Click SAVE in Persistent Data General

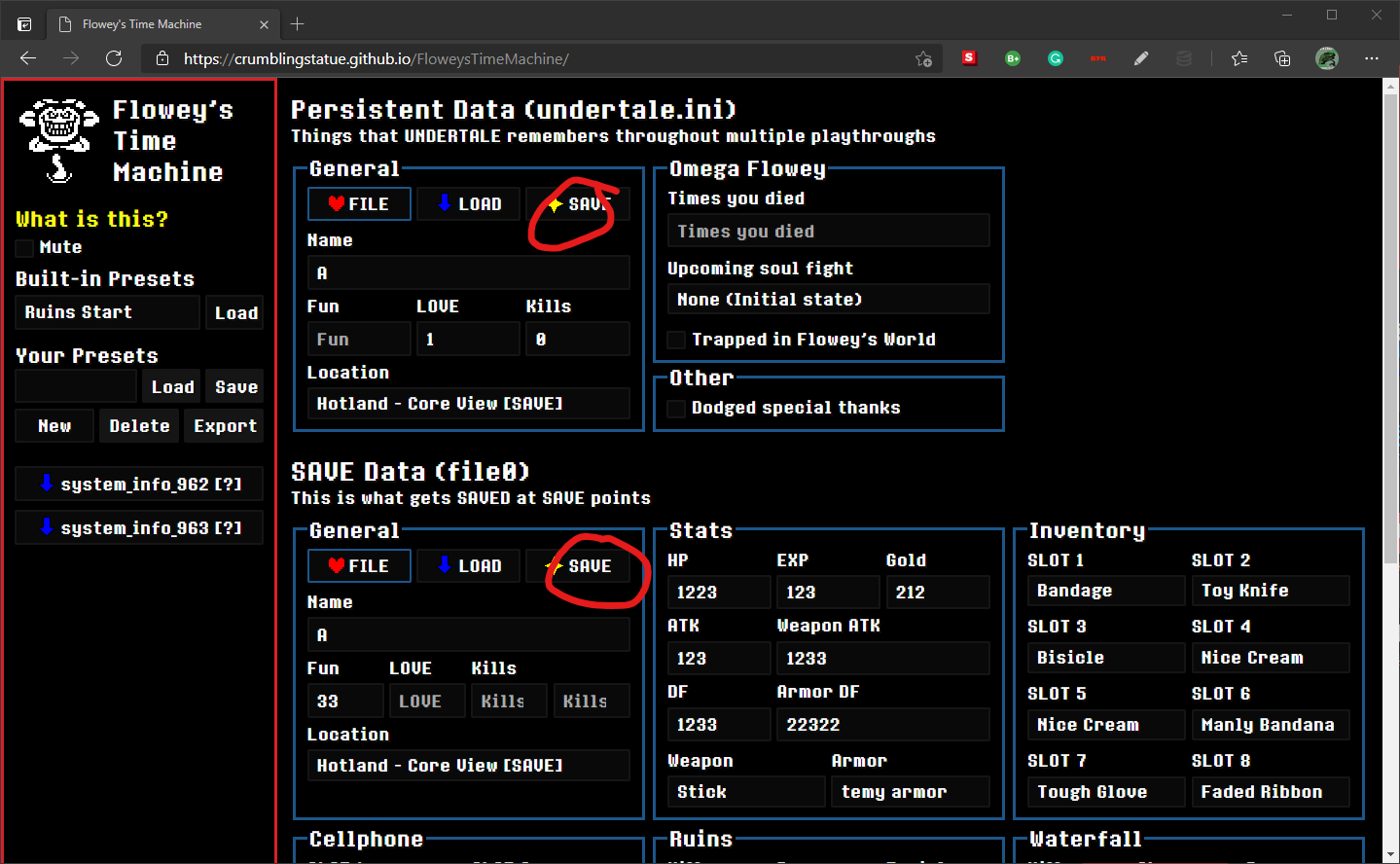coord(578,204)
